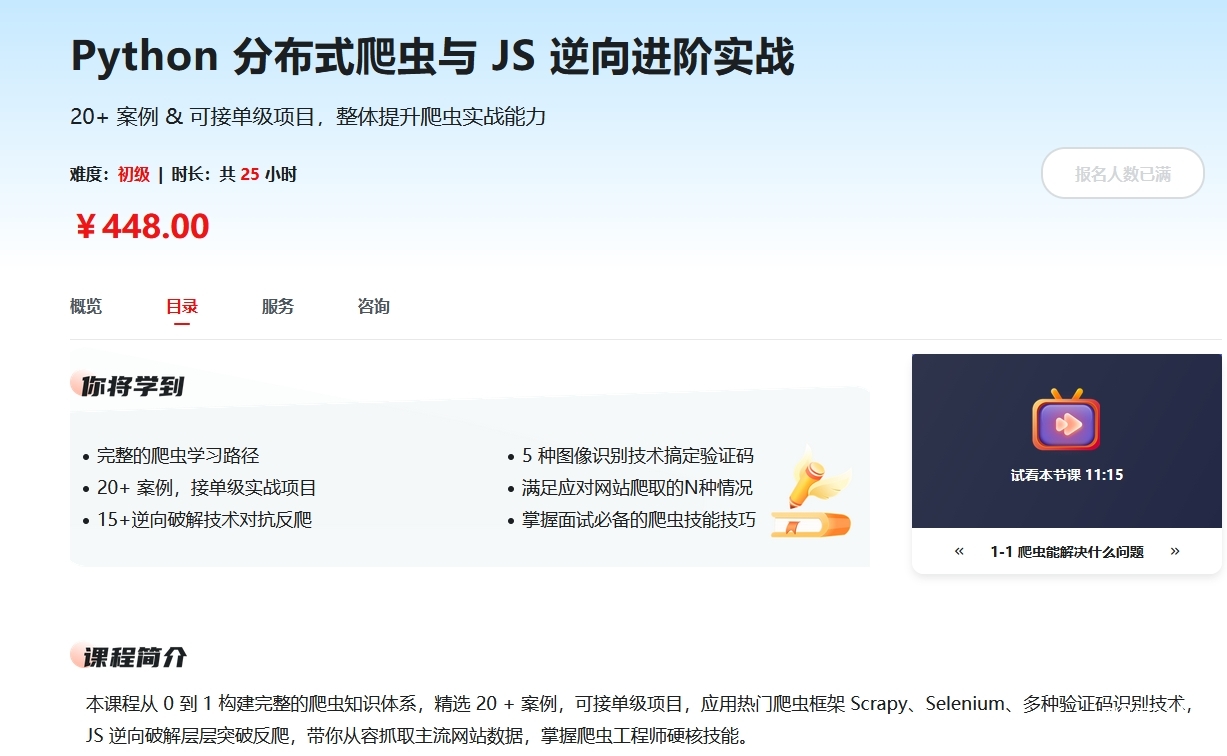Click the 你将学到 section heading
Screen dimensions: 1227x756
pos(132,386)
